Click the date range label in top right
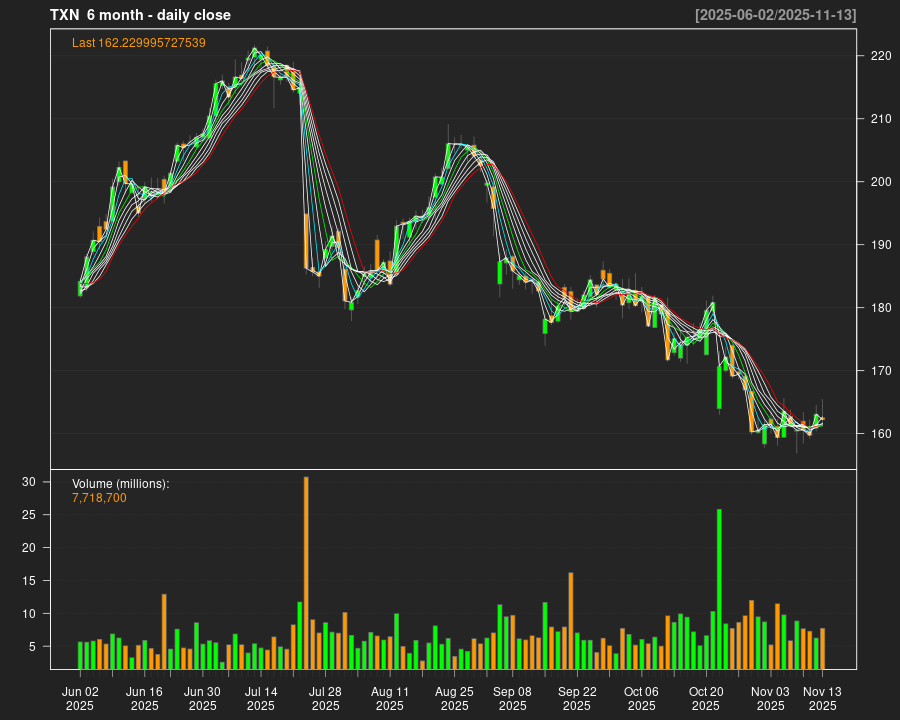 pos(775,15)
